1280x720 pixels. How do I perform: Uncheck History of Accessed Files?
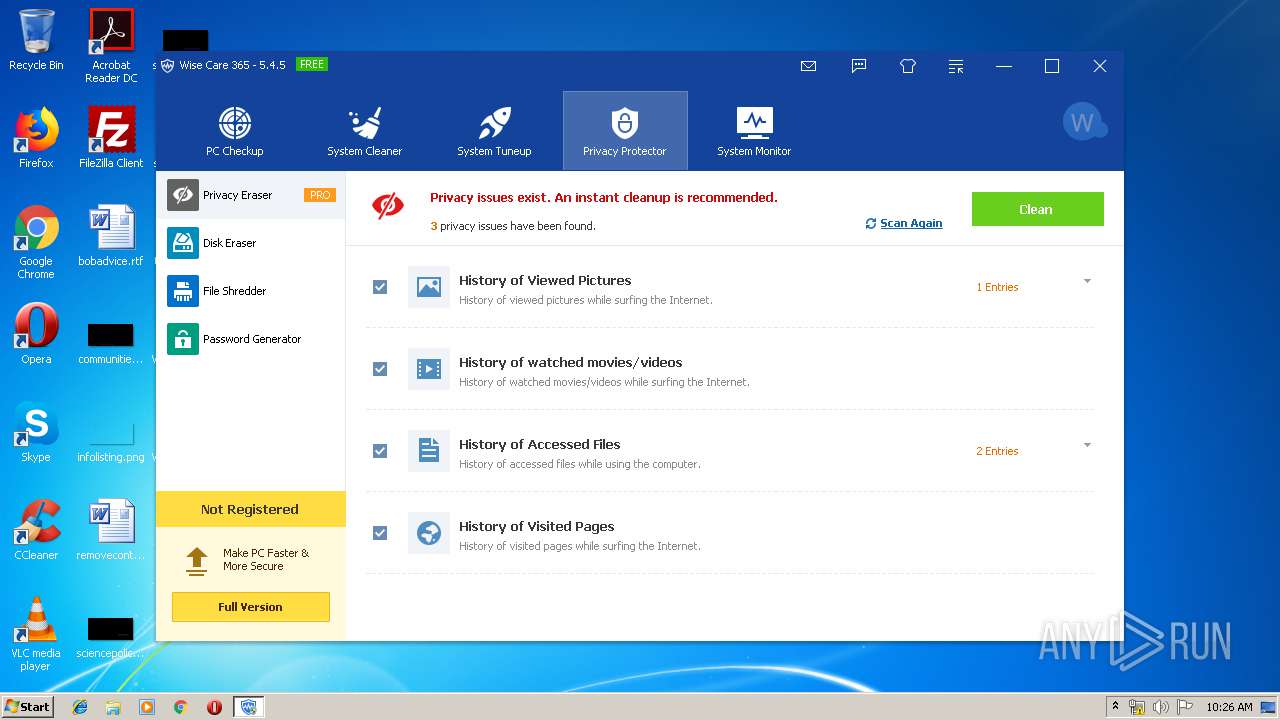pos(380,451)
